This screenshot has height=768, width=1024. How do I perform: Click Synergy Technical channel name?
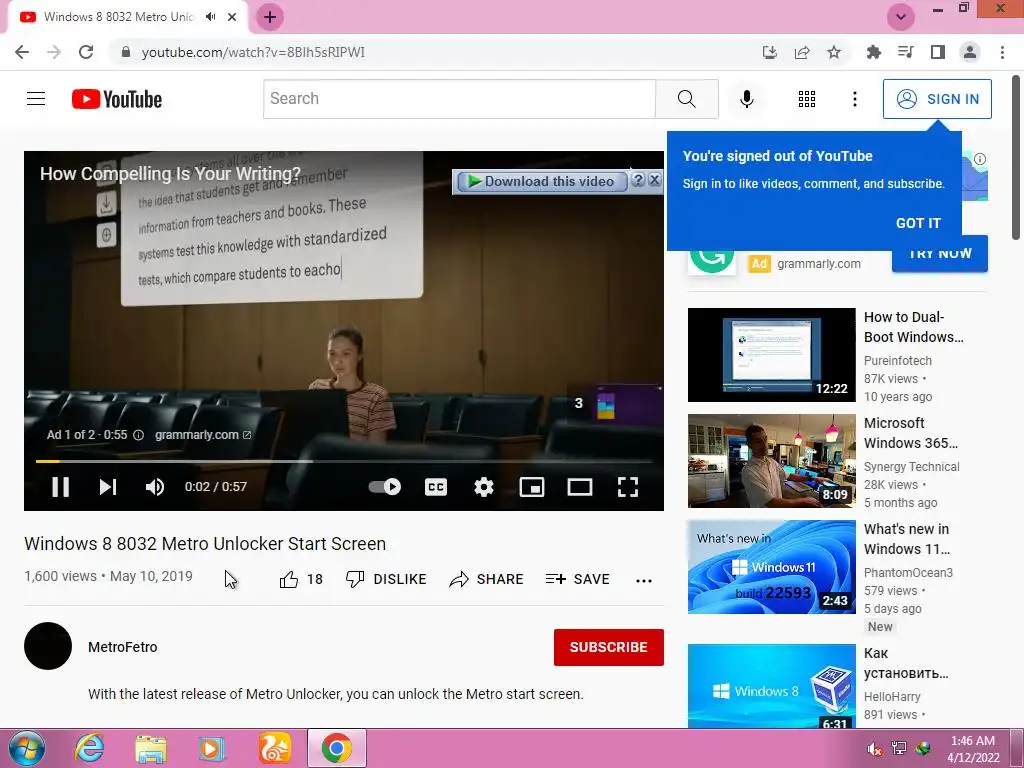tap(911, 466)
